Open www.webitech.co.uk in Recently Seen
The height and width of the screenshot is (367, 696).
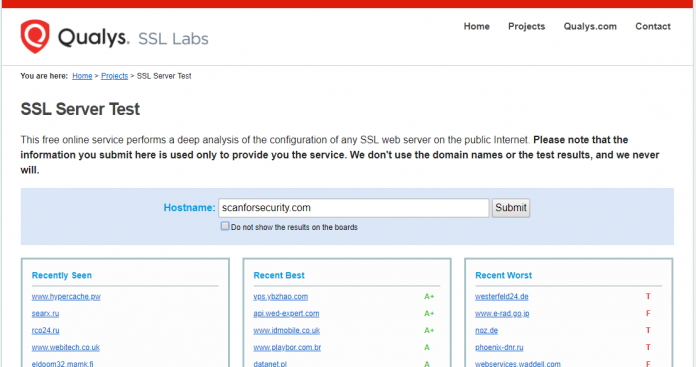click(x=66, y=347)
